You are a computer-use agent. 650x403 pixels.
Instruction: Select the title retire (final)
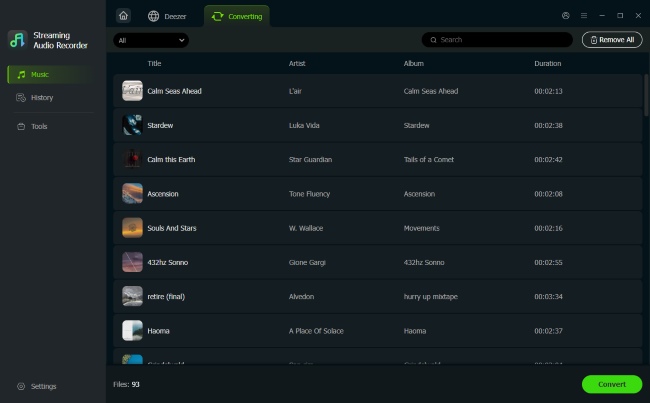coord(166,297)
